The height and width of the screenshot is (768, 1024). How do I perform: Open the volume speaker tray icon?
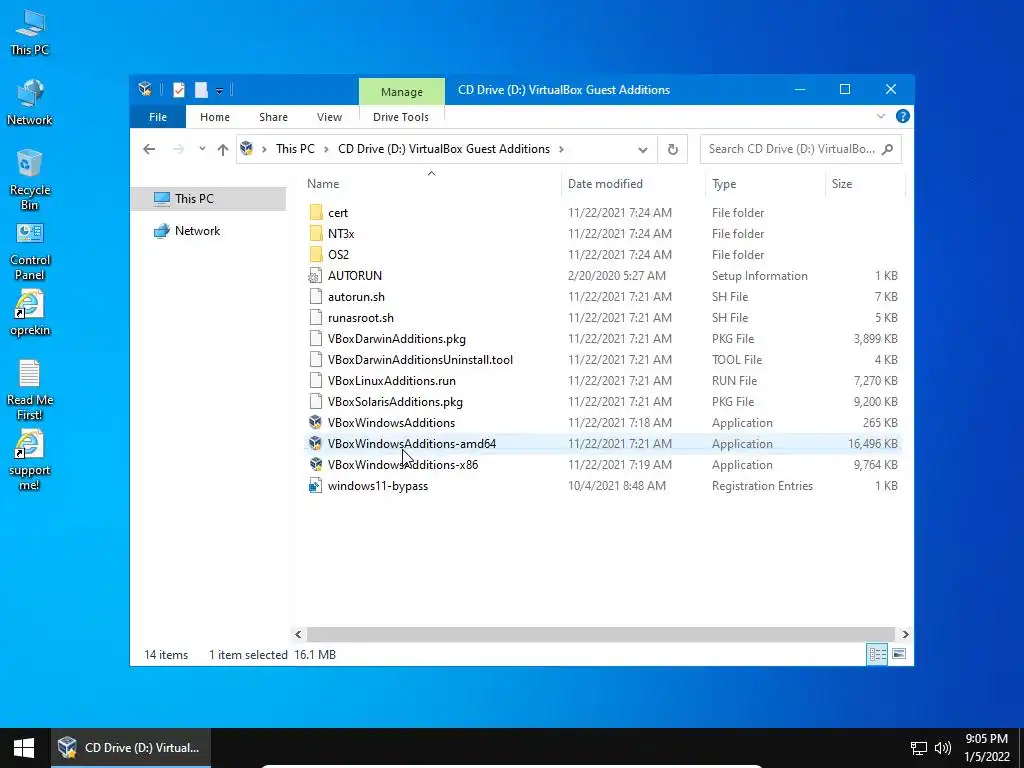click(942, 748)
